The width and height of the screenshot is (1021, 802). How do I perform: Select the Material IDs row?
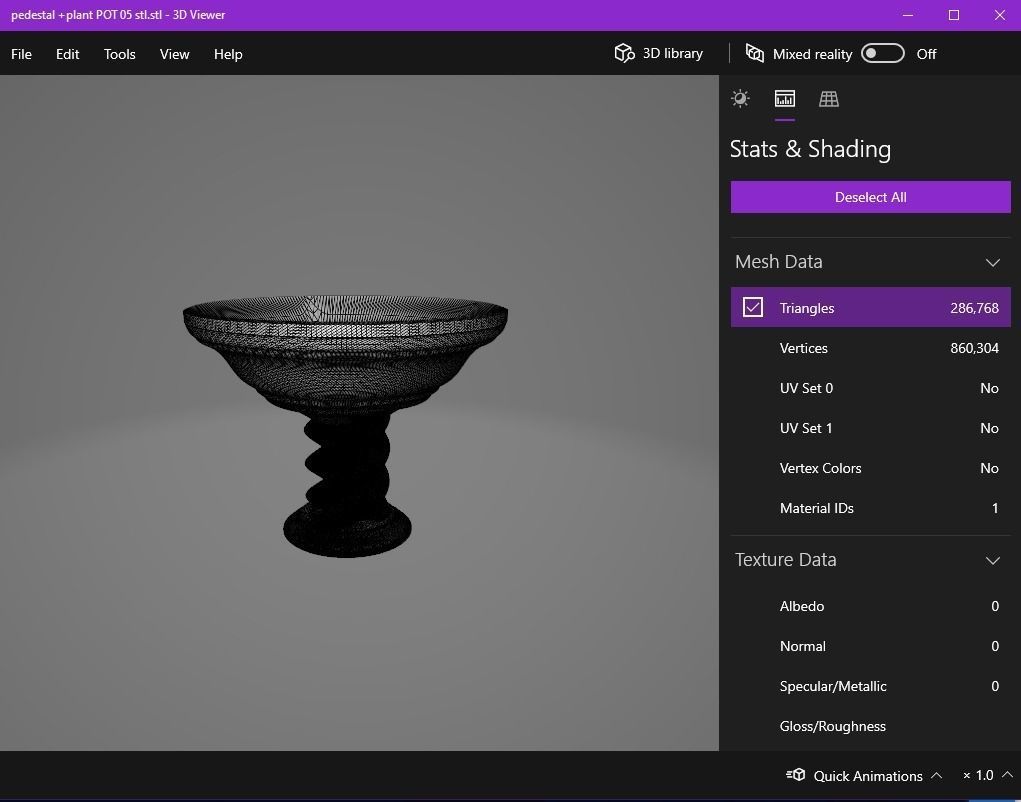871,508
